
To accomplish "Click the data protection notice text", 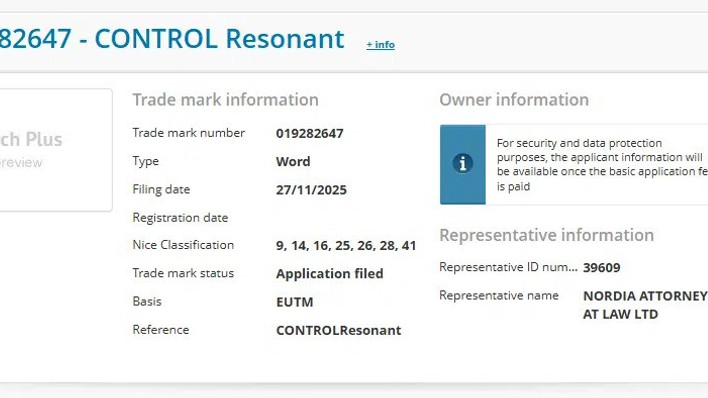I will click(x=602, y=164).
